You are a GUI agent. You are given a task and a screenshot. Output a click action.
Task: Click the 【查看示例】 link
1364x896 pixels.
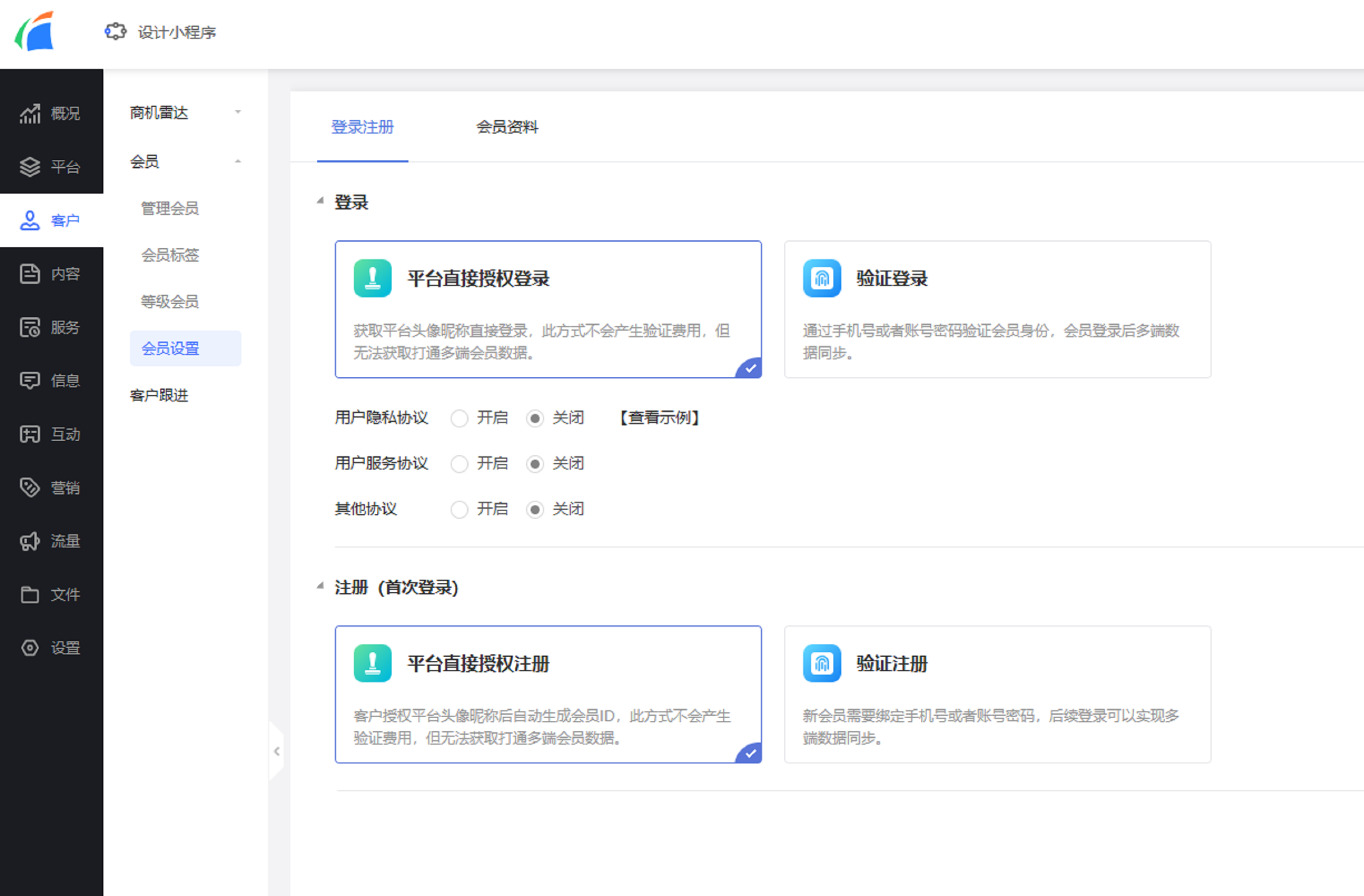(659, 417)
